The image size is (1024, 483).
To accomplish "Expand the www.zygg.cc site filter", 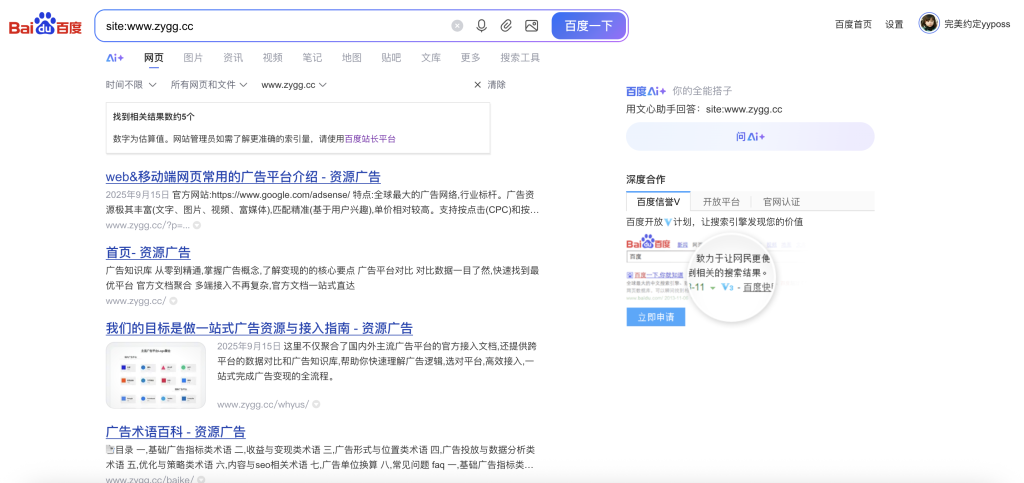I will click(294, 85).
